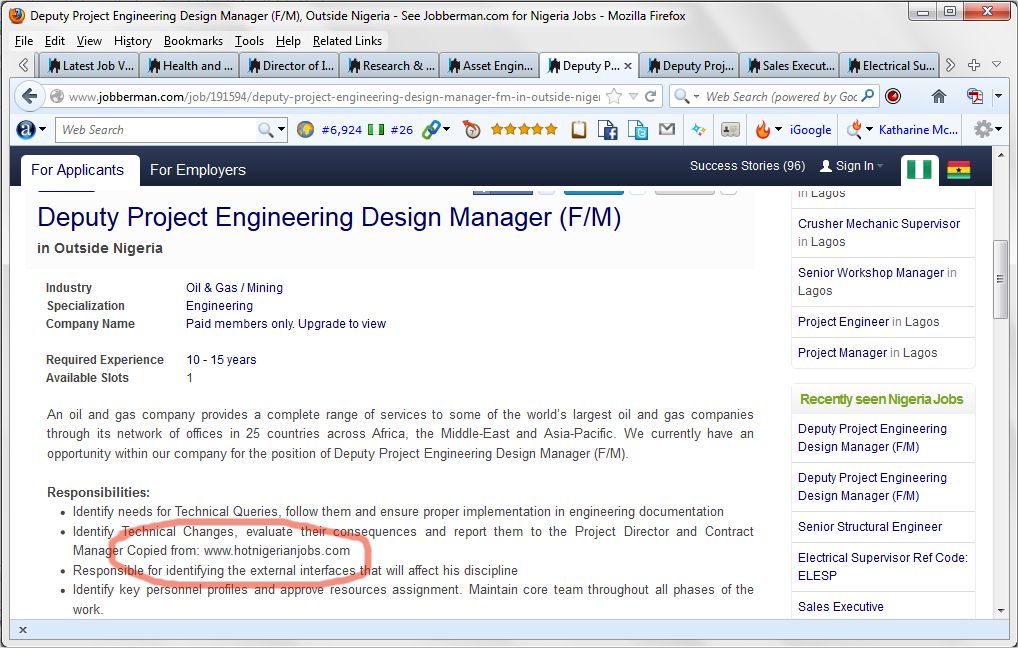This screenshot has height=648, width=1018.
Task: Click the Engineering specialization link
Action: [219, 306]
